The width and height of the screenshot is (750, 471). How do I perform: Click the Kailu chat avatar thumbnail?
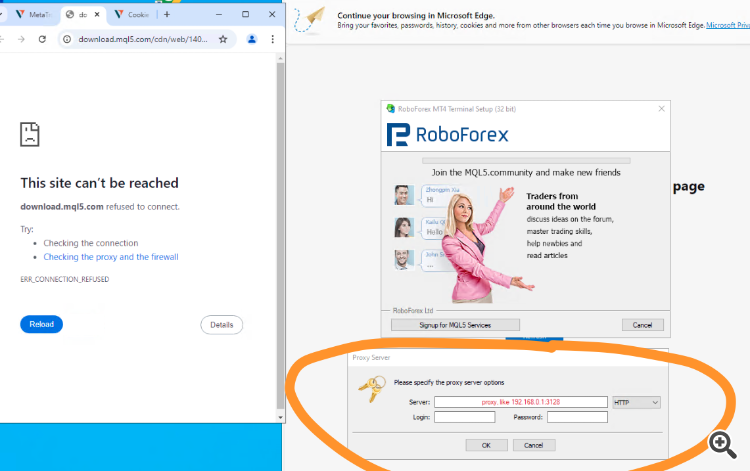coord(404,228)
